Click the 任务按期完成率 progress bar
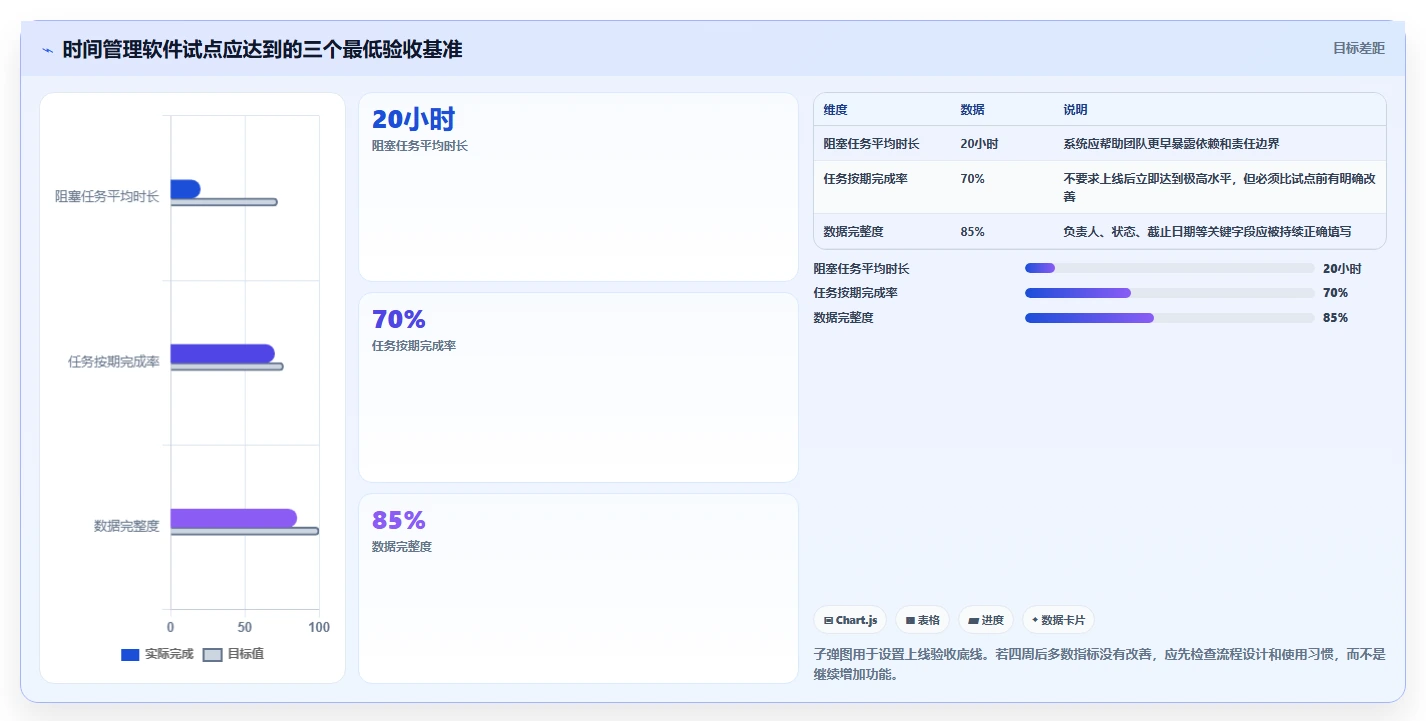This screenshot has height=721, width=1426. click(x=1169, y=293)
